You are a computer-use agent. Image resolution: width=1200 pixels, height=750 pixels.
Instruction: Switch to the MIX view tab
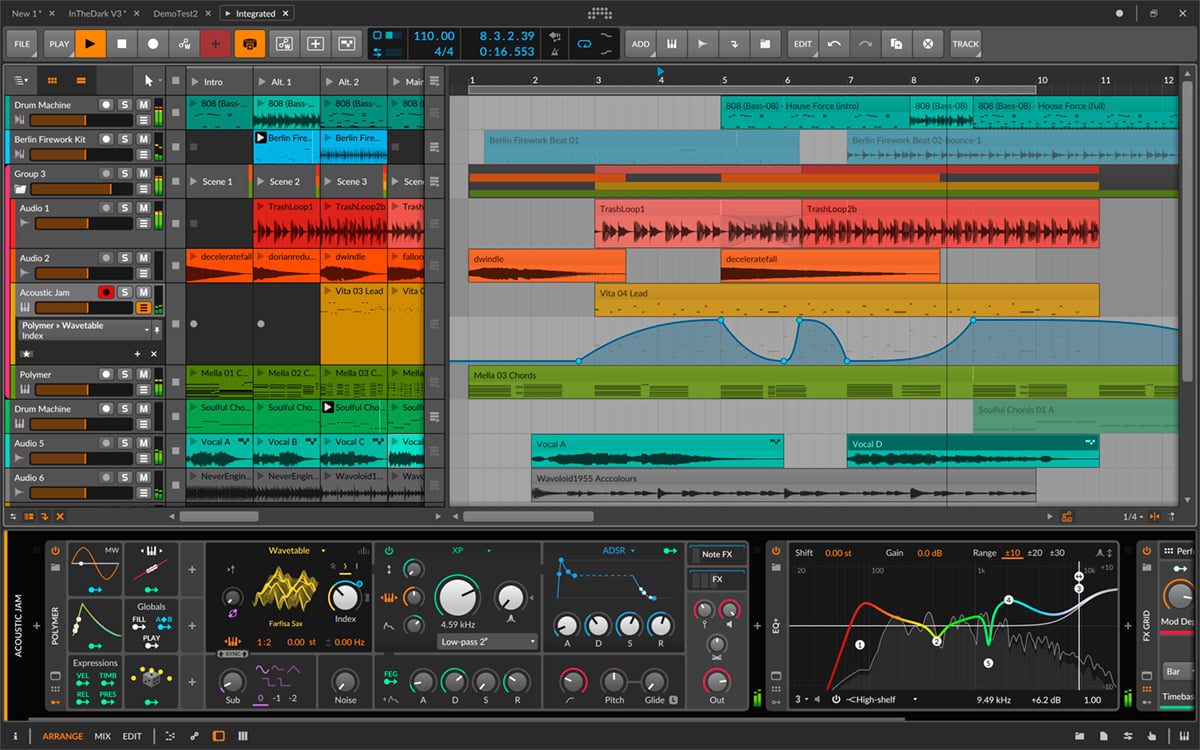coord(103,736)
